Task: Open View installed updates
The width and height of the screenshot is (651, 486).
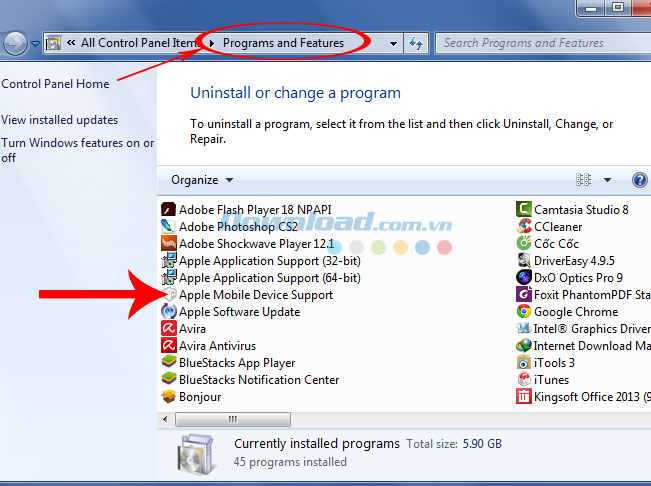Action: coord(60,120)
